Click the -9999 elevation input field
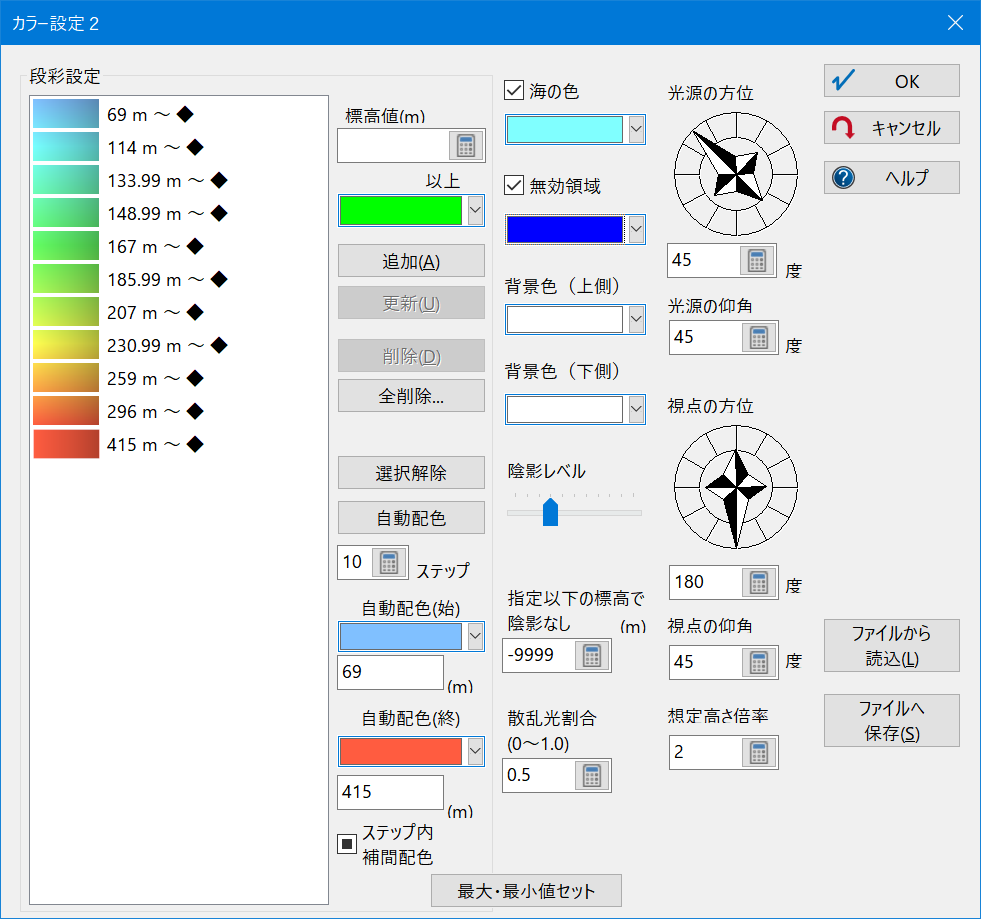 coord(539,656)
